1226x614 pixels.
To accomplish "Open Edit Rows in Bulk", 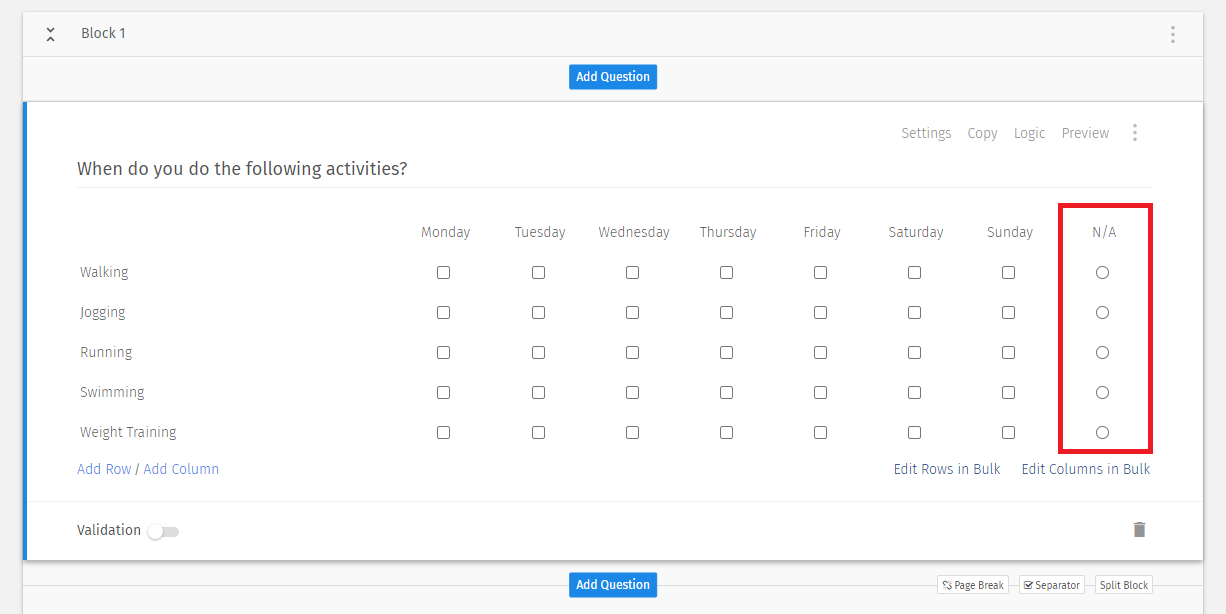I will (945, 468).
